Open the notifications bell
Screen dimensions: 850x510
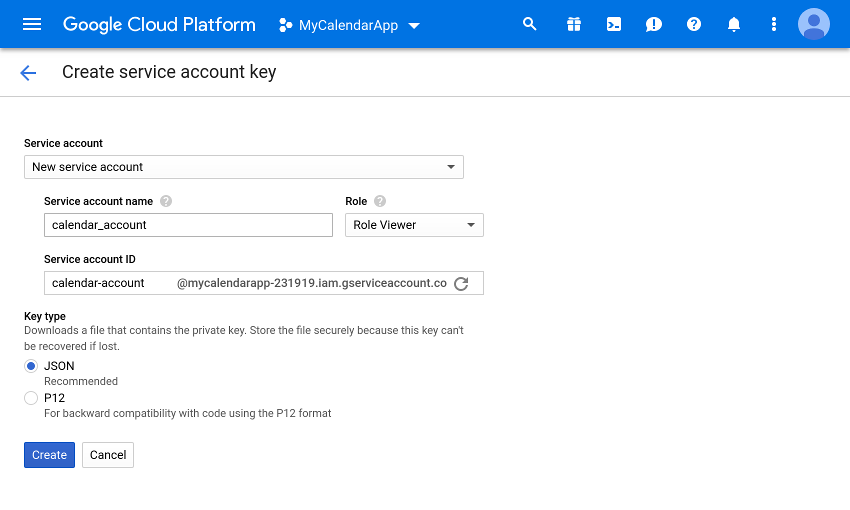tap(734, 24)
